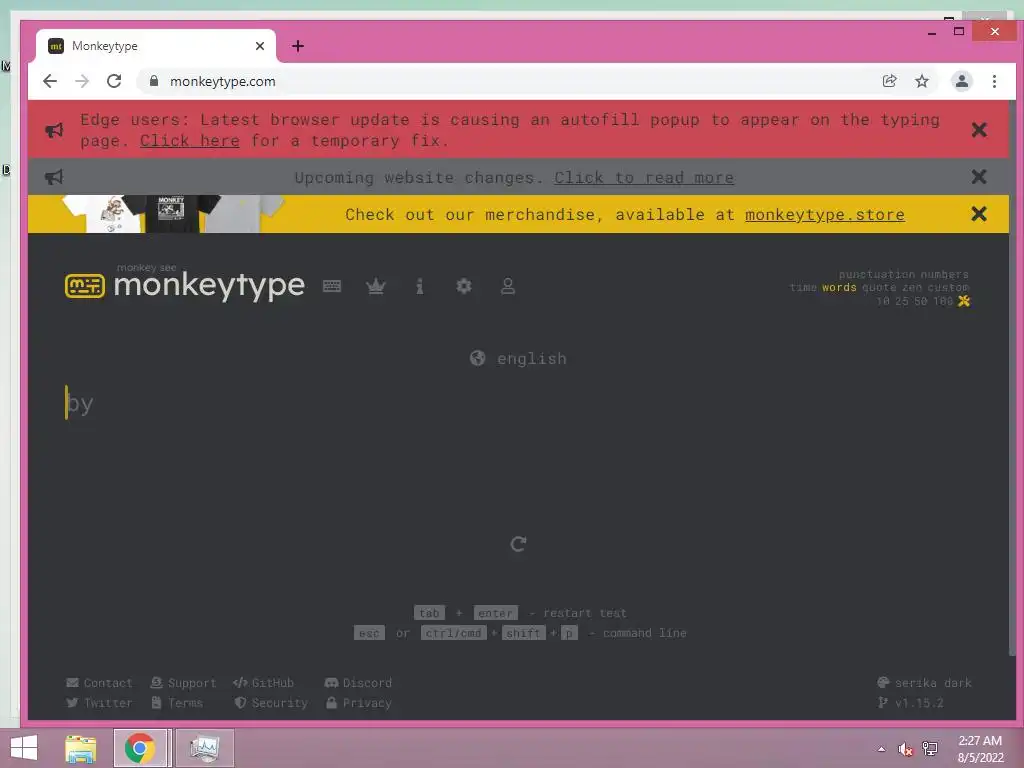This screenshot has height=768, width=1024.
Task: Open version v1.15.2 changelog
Action: coord(911,703)
